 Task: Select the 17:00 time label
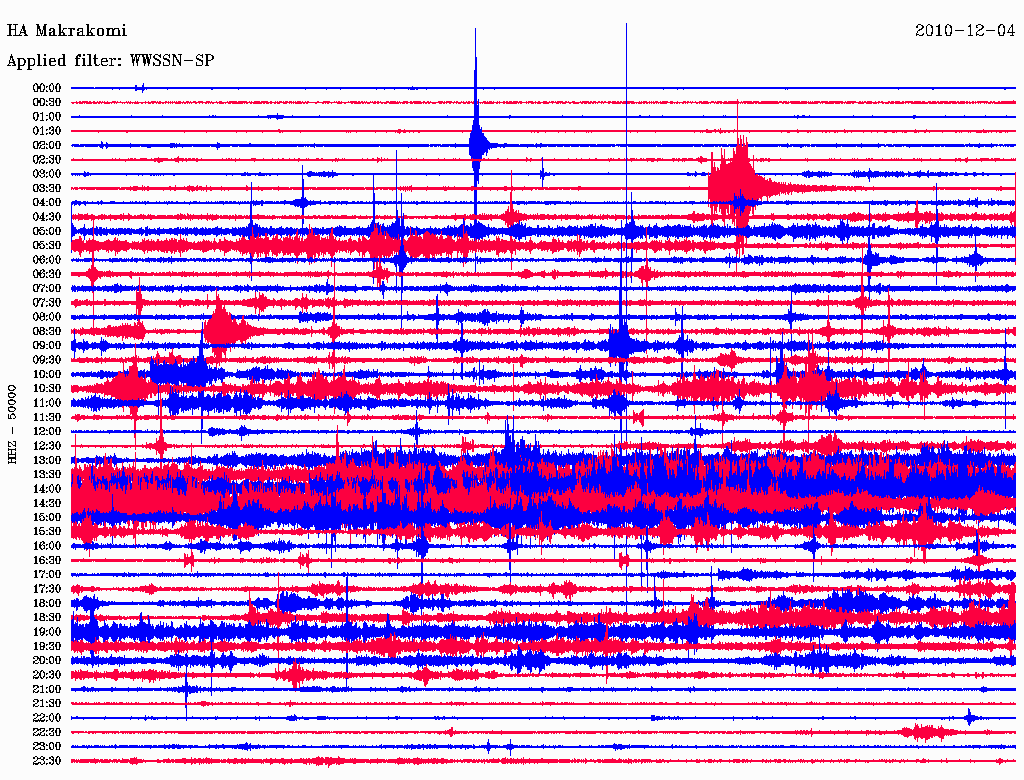point(47,574)
